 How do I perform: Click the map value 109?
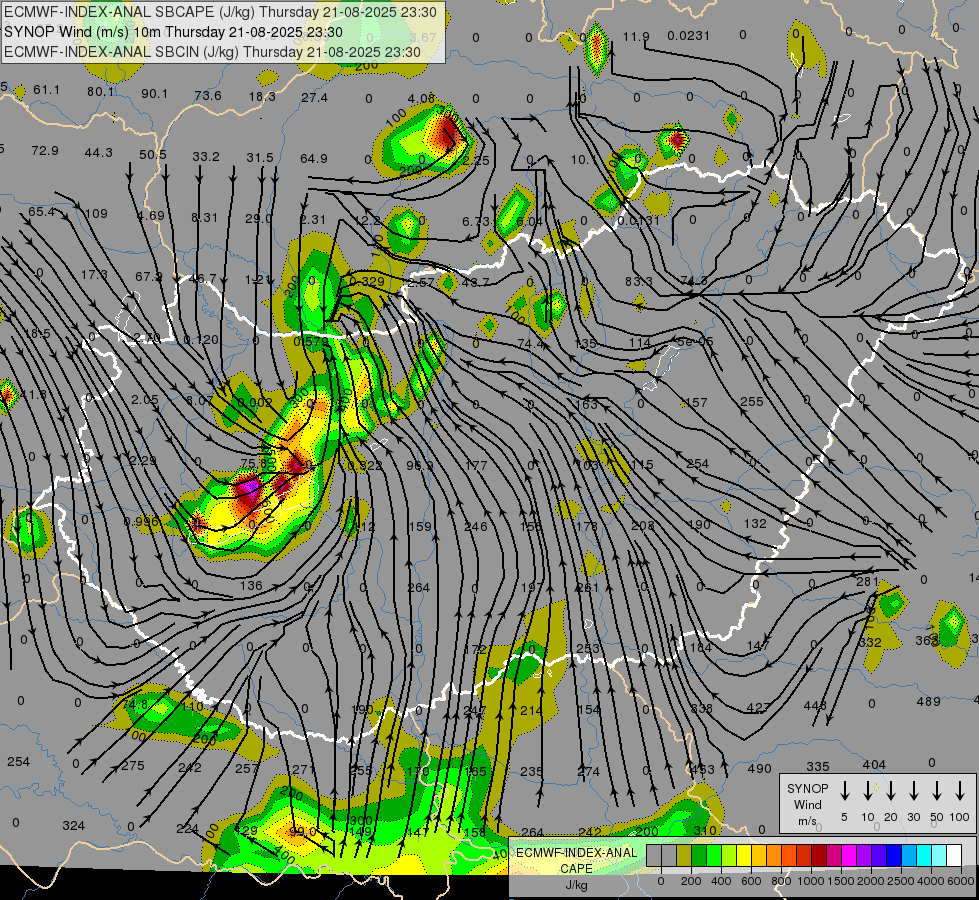96,214
